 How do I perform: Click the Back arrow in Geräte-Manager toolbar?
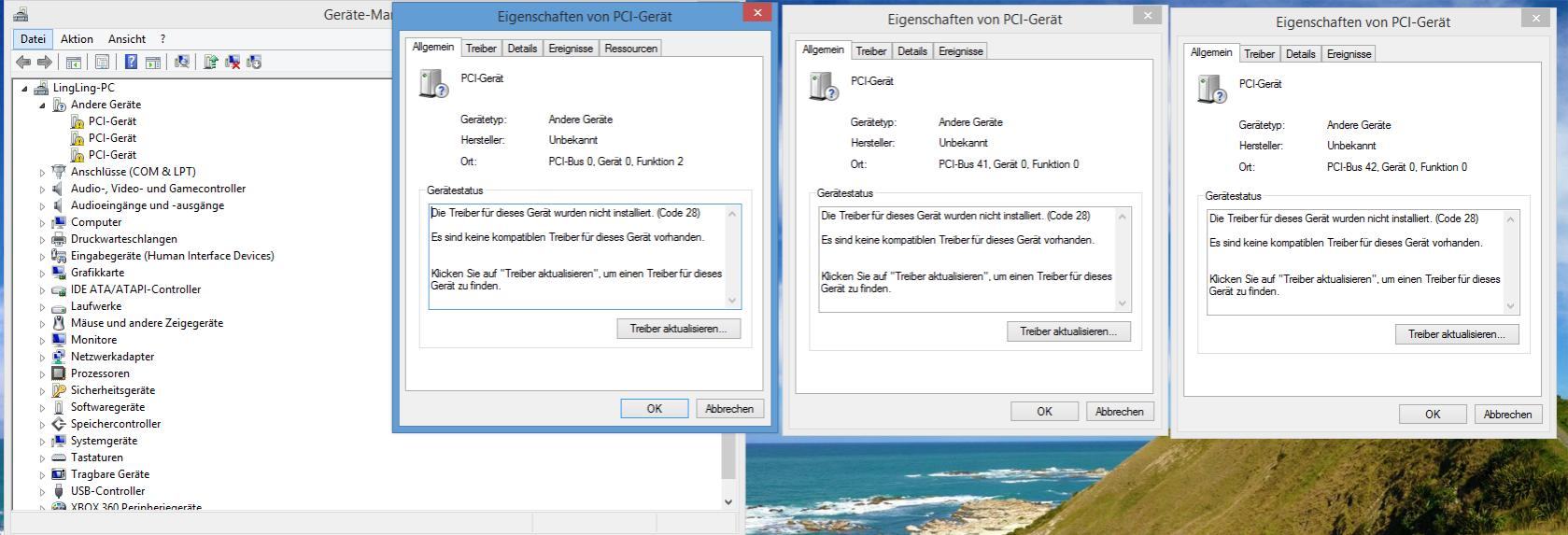pyautogui.click(x=23, y=63)
